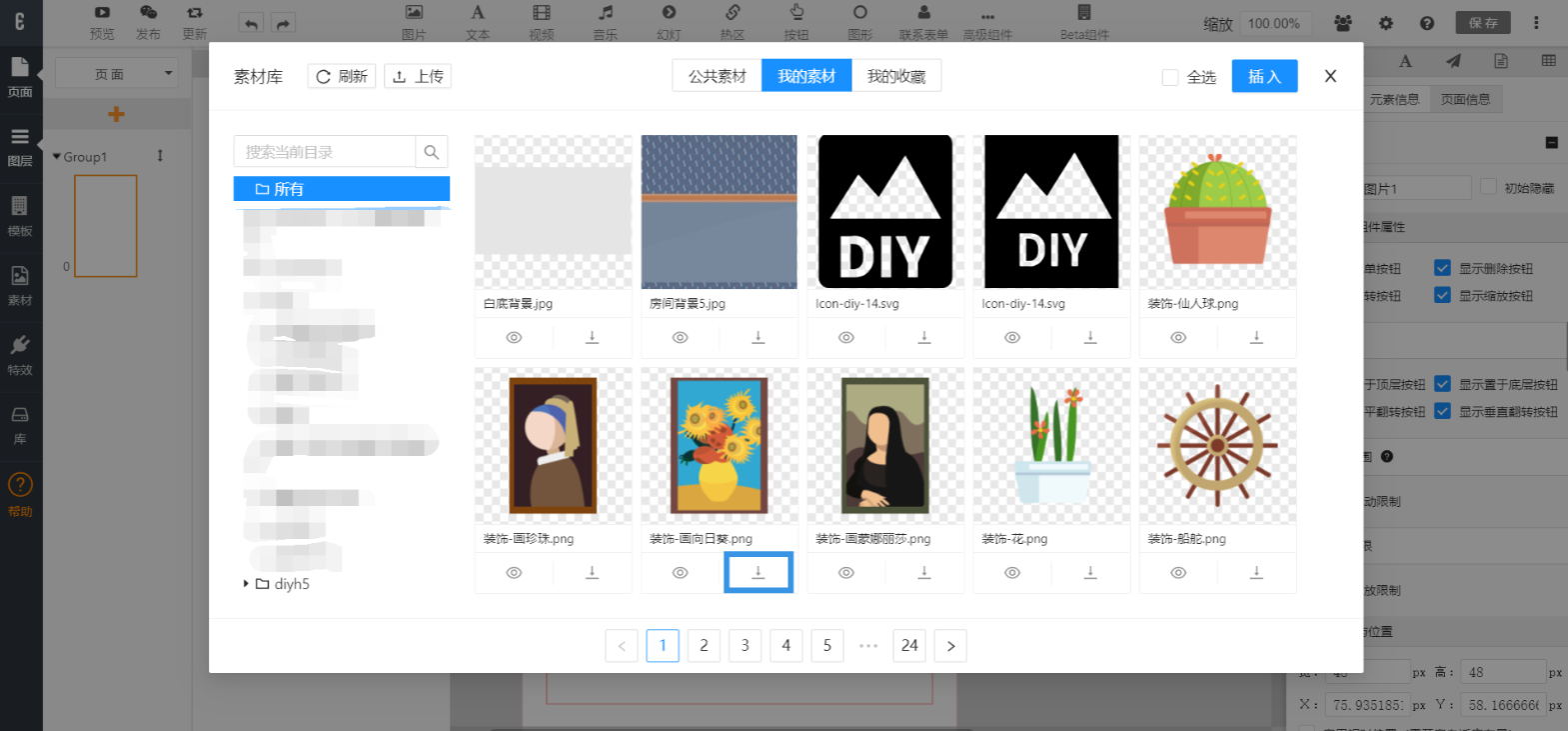Click the download icon under 装饰-花.png

(x=1090, y=573)
